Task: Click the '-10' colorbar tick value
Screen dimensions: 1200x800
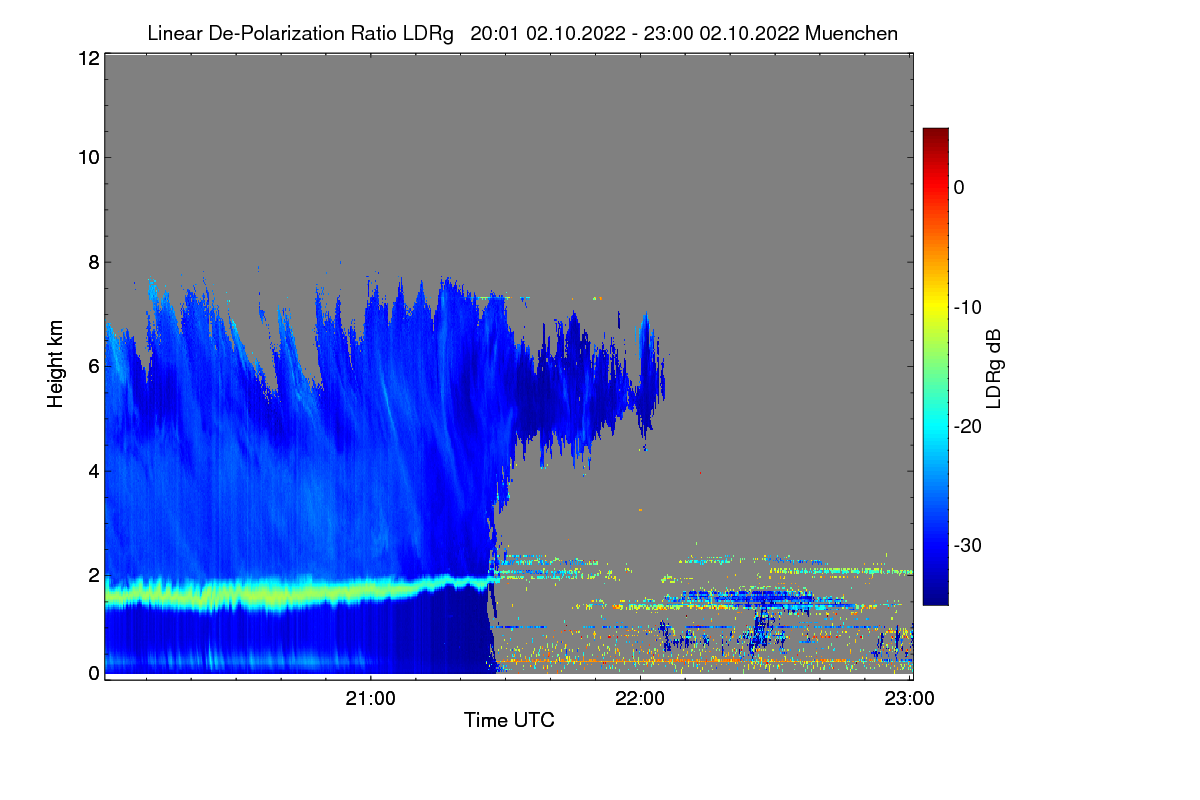Action: pyautogui.click(x=967, y=307)
